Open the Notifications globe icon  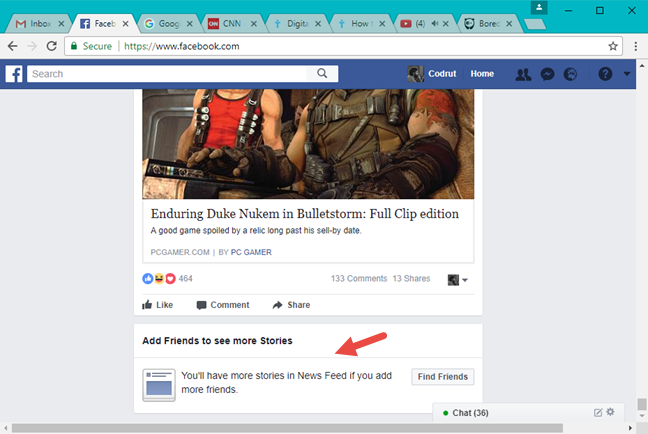pyautogui.click(x=570, y=74)
